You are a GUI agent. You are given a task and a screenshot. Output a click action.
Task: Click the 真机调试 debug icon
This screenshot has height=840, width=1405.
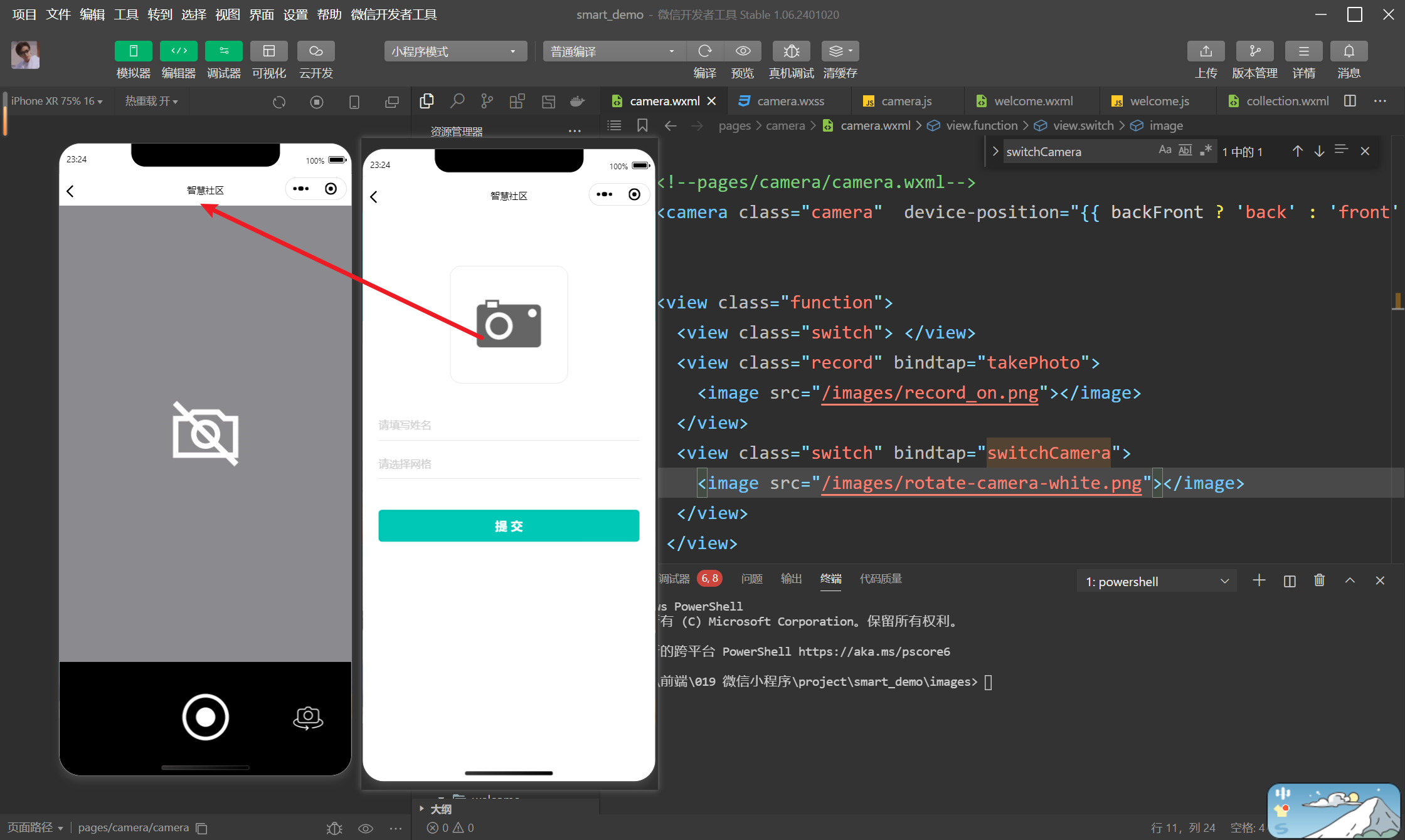pos(791,51)
